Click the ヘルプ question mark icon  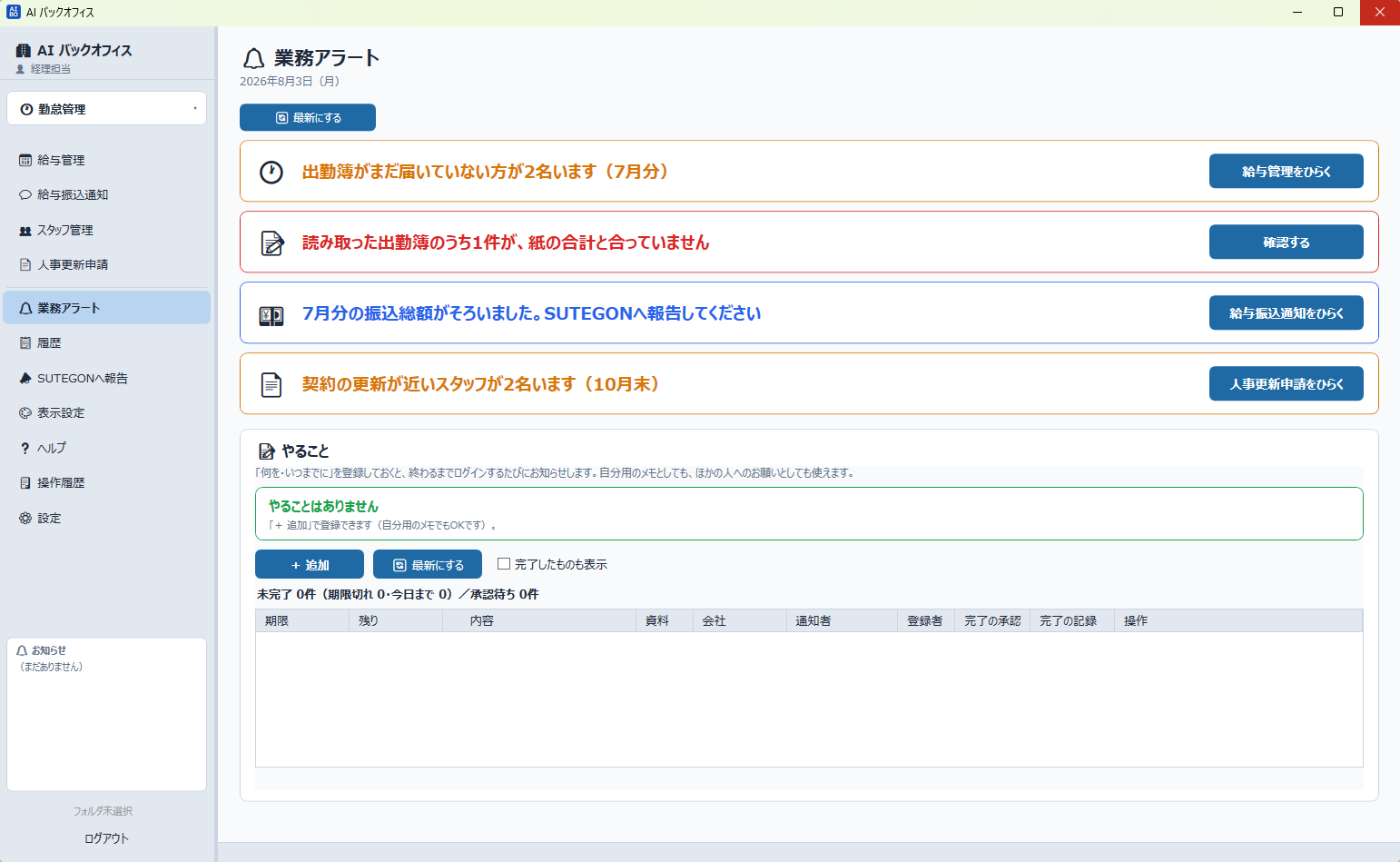25,448
